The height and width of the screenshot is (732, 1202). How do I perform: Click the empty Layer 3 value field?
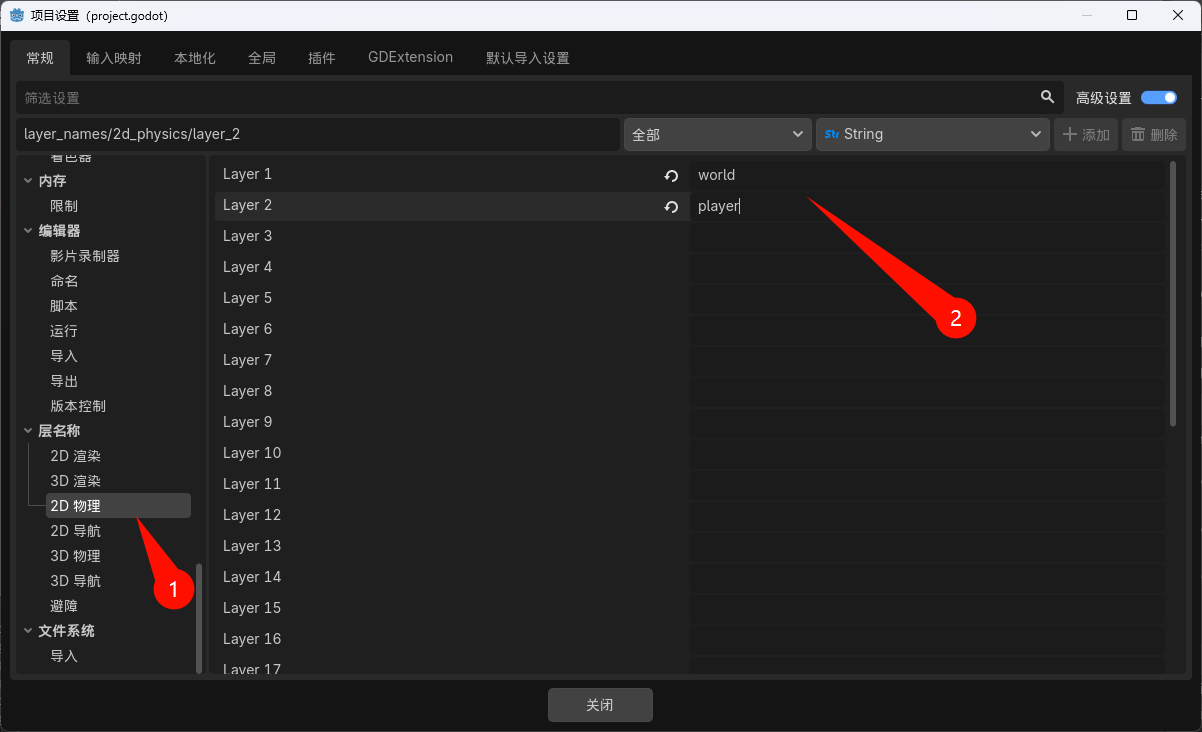click(x=926, y=237)
